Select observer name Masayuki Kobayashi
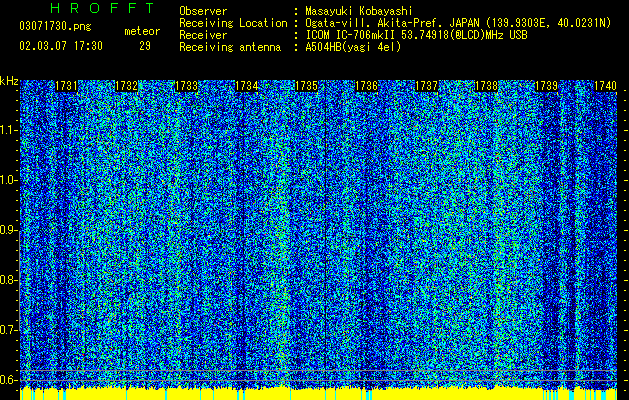Screen dimensions: 629x400 (359, 11)
